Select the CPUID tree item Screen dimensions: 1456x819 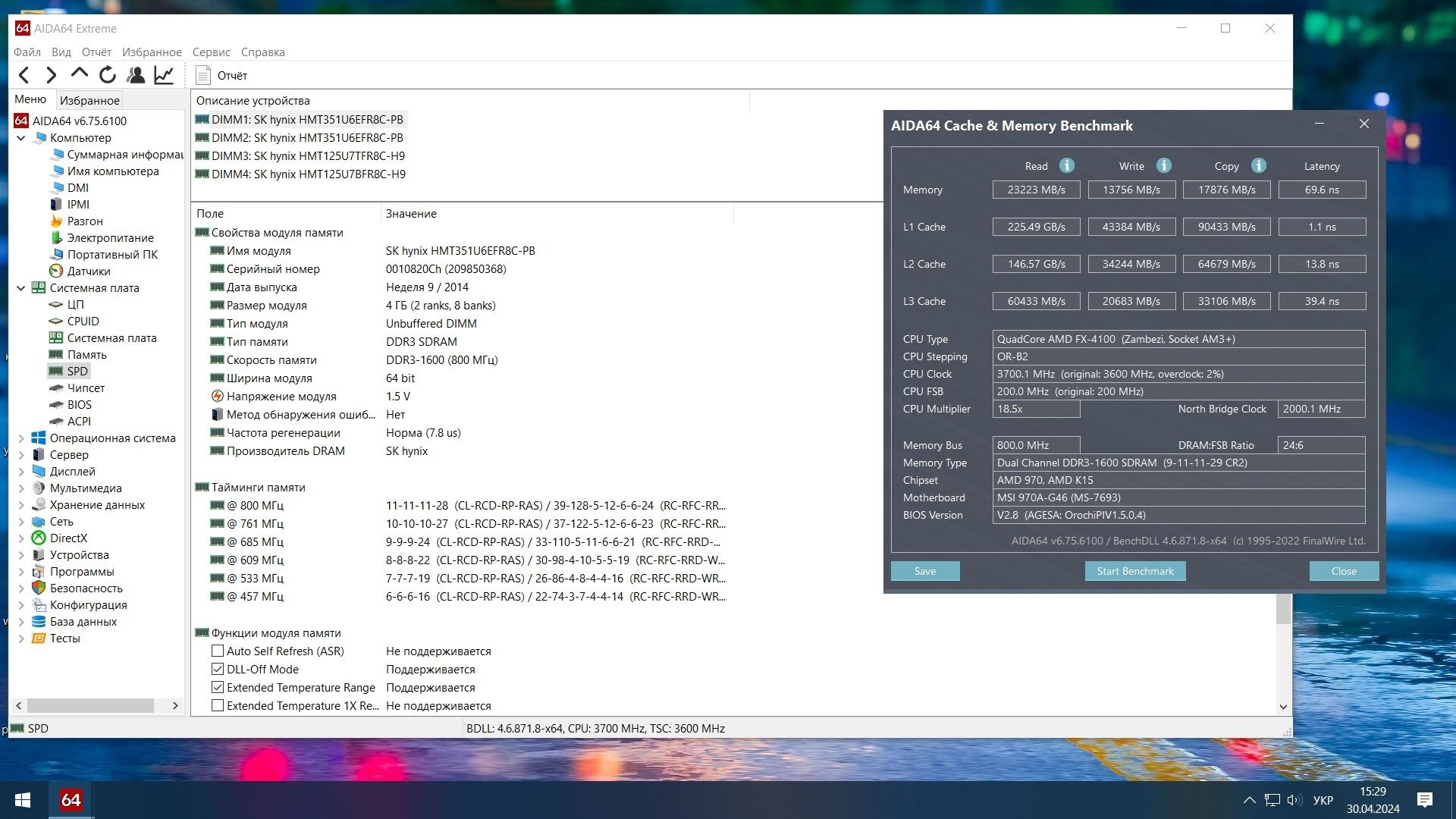83,322
